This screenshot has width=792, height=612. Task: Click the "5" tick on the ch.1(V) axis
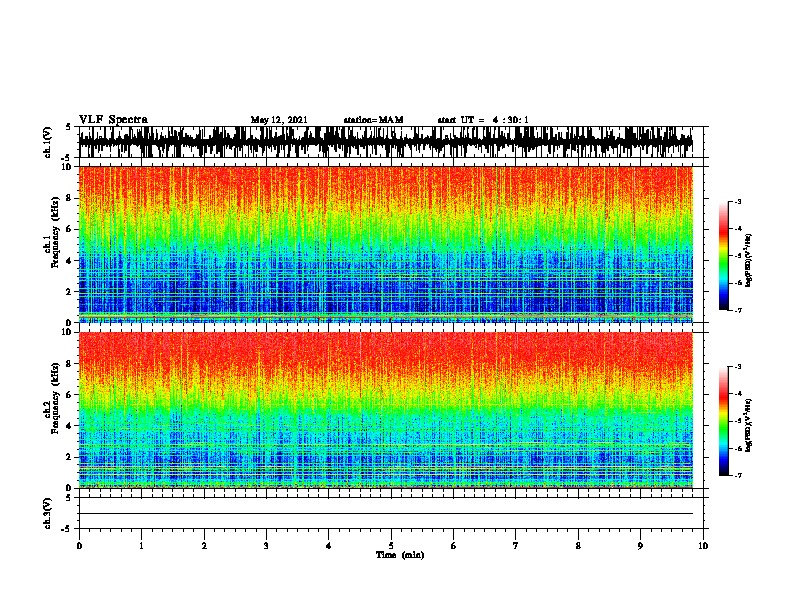[x=69, y=127]
